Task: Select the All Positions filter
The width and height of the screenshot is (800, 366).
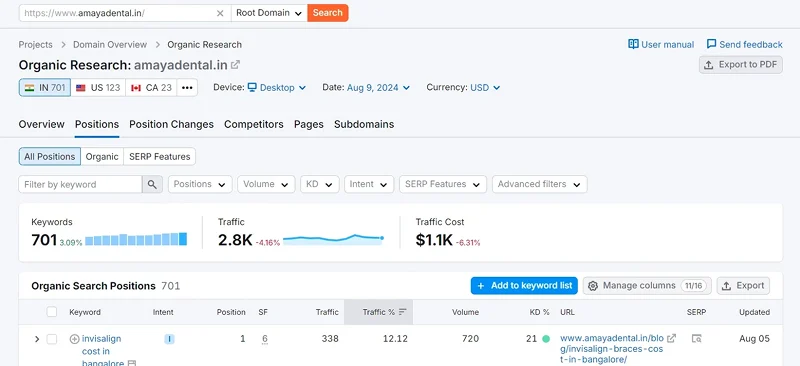Action: point(50,157)
